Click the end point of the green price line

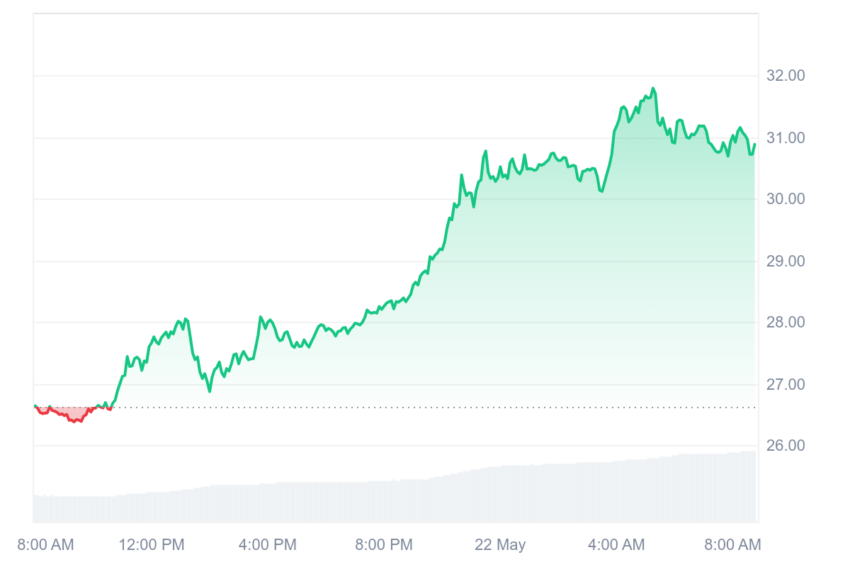(755, 144)
